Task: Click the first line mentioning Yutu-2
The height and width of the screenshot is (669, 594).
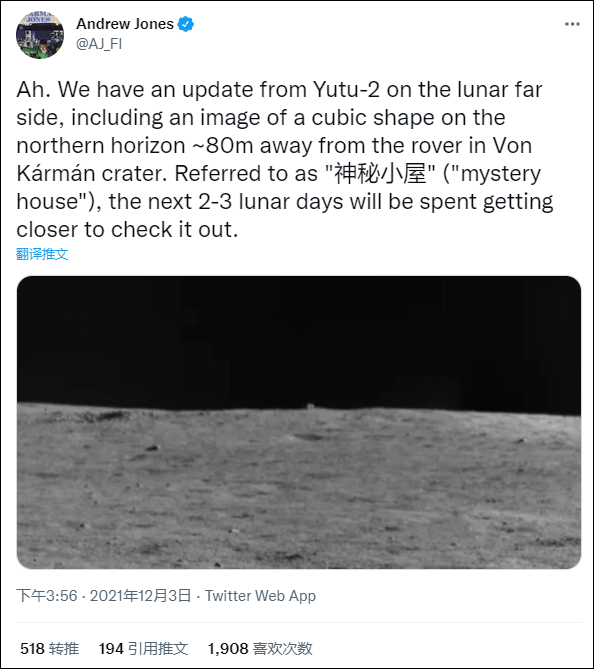Action: point(279,90)
